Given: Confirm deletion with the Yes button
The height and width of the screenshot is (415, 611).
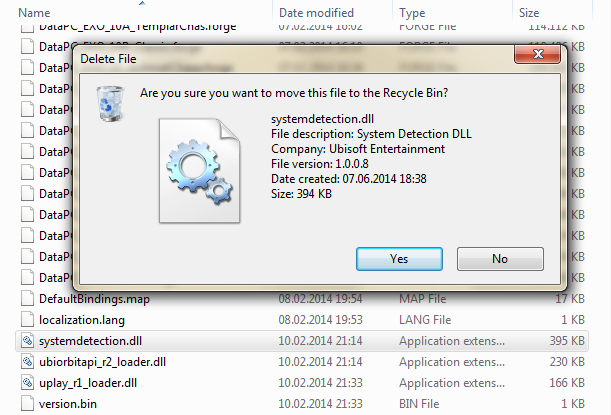Looking at the screenshot, I should tap(399, 258).
